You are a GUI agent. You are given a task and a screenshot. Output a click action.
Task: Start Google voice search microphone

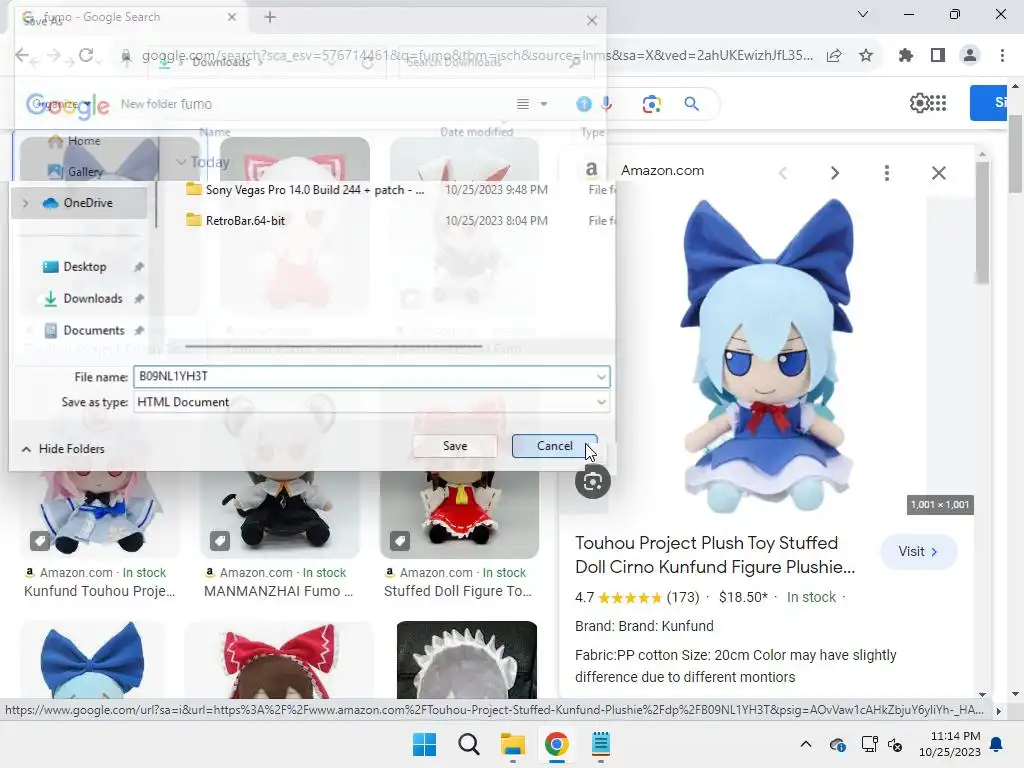(607, 104)
